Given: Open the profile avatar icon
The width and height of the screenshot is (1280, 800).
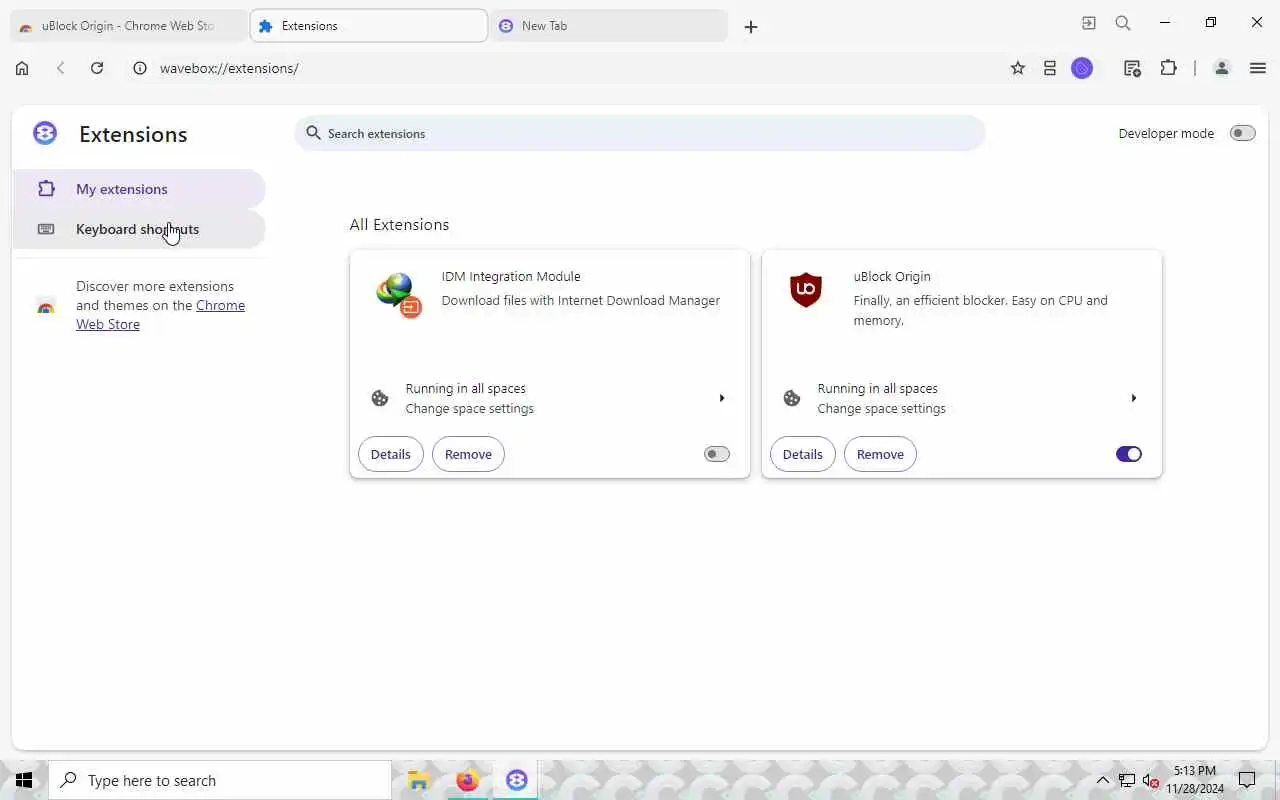Looking at the screenshot, I should tap(1221, 68).
